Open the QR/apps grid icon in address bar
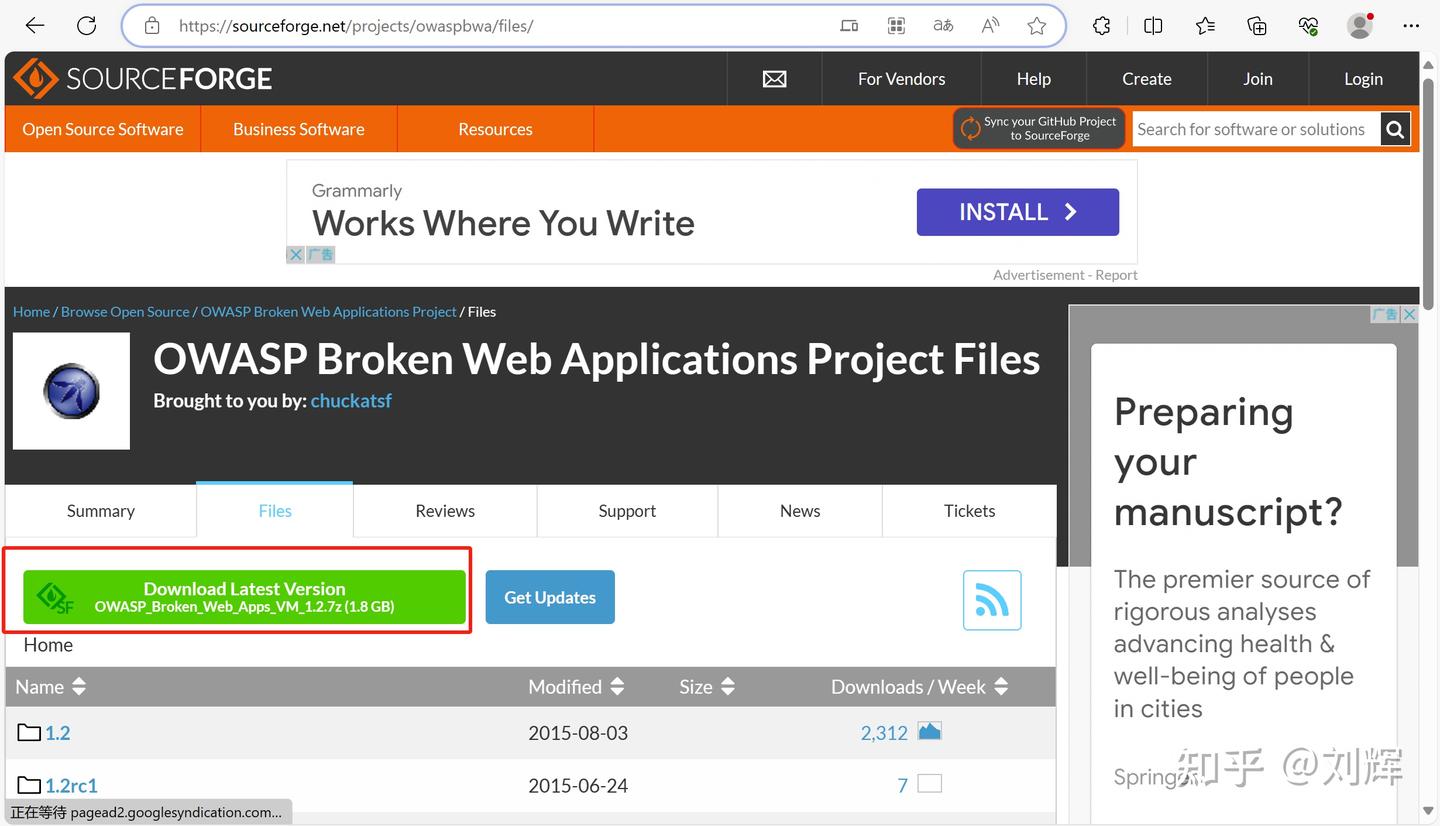 click(x=896, y=26)
